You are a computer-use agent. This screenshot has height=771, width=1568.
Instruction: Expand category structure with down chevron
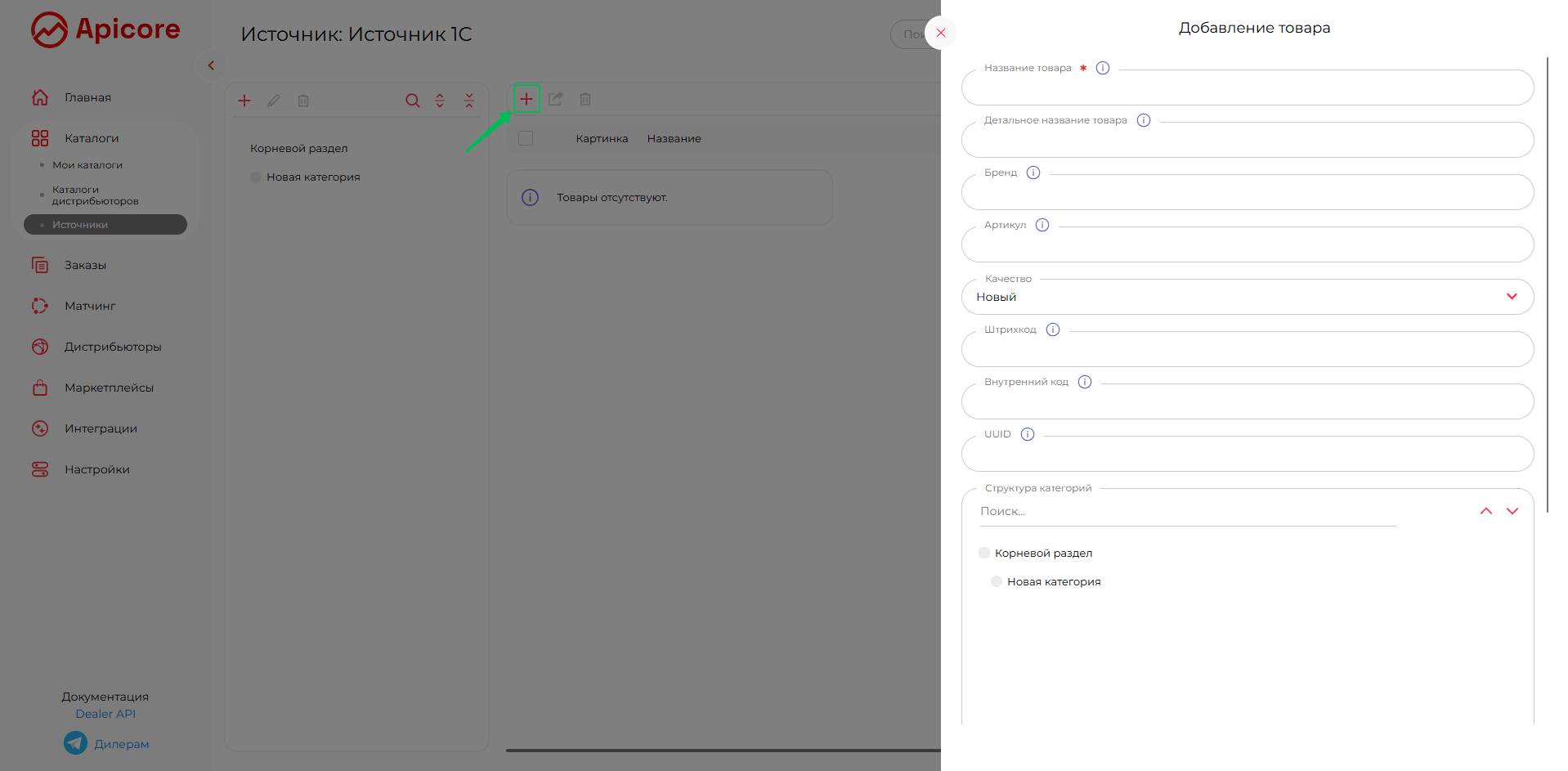1512,511
